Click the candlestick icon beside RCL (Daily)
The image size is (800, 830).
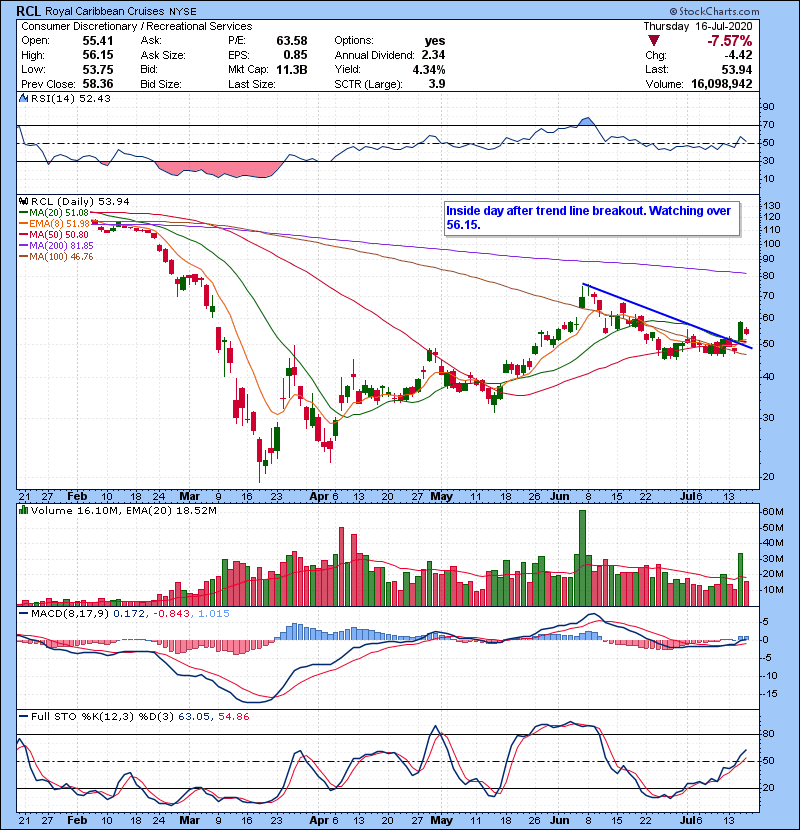(x=24, y=201)
